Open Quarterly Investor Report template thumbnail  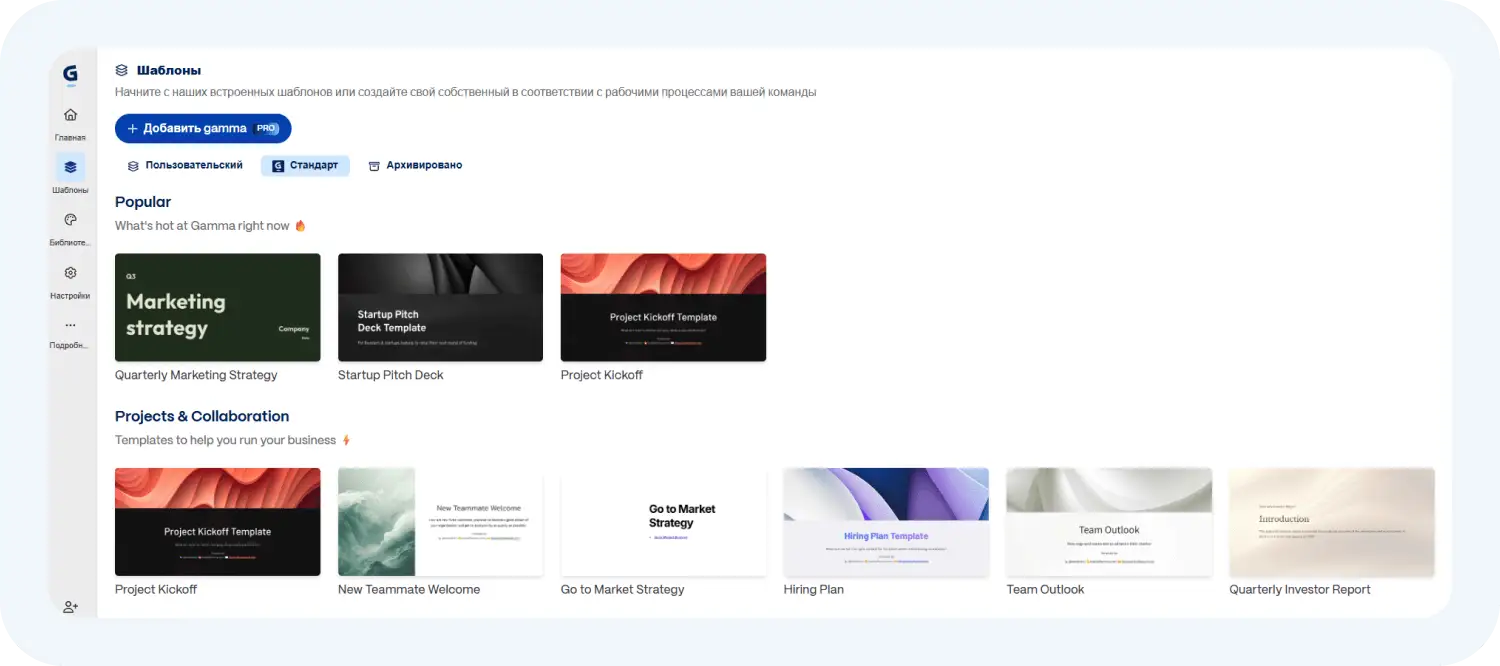click(1332, 522)
